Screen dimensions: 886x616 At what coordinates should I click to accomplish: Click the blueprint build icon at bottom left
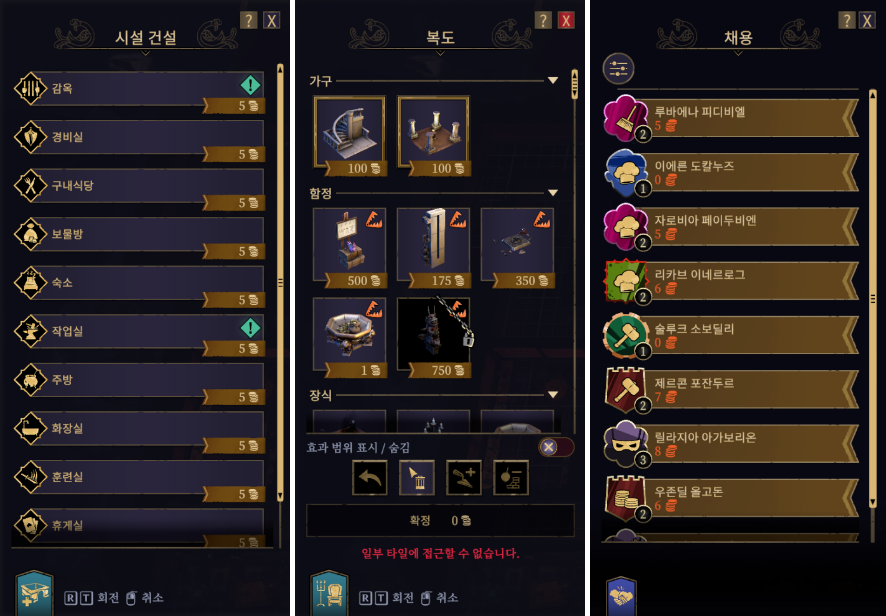point(34,593)
